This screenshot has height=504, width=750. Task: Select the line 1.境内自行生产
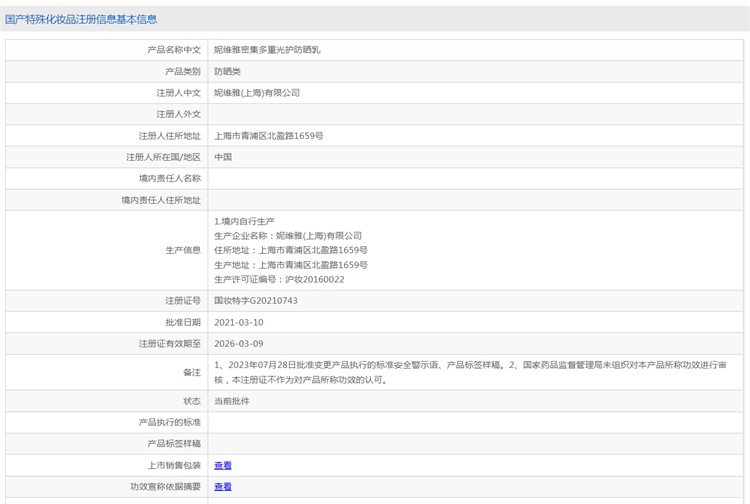pyautogui.click(x=244, y=221)
